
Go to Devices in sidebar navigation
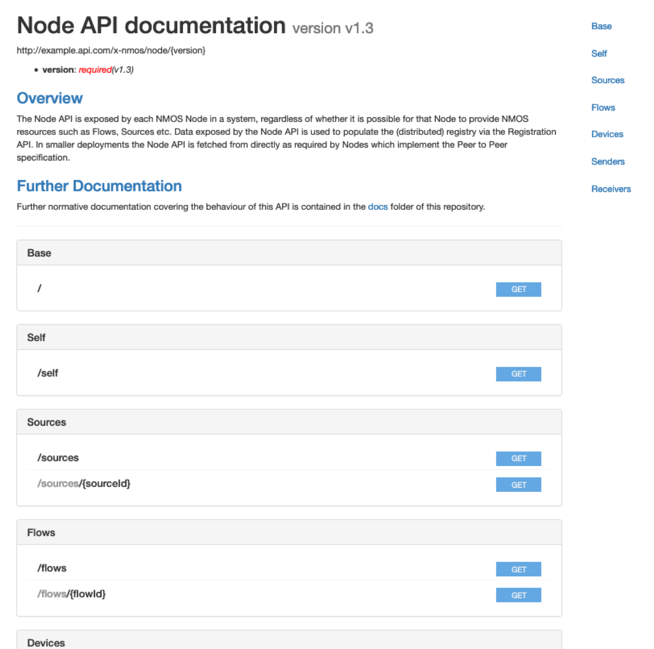tap(607, 134)
